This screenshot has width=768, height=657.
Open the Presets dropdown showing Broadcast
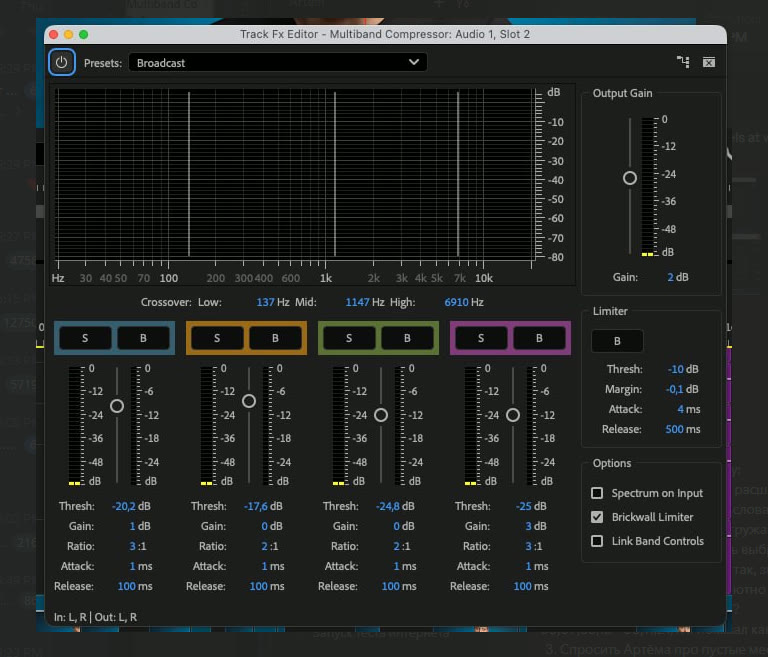click(x=277, y=63)
